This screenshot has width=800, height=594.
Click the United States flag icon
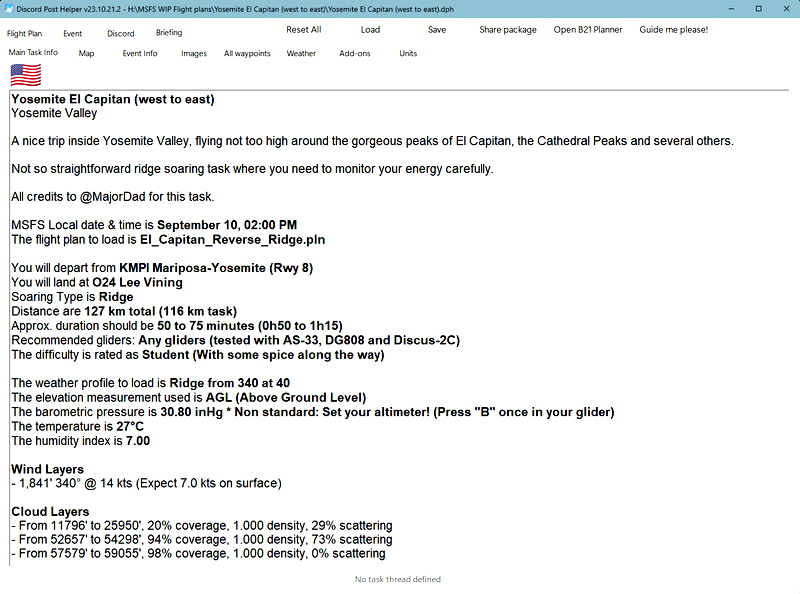[26, 75]
